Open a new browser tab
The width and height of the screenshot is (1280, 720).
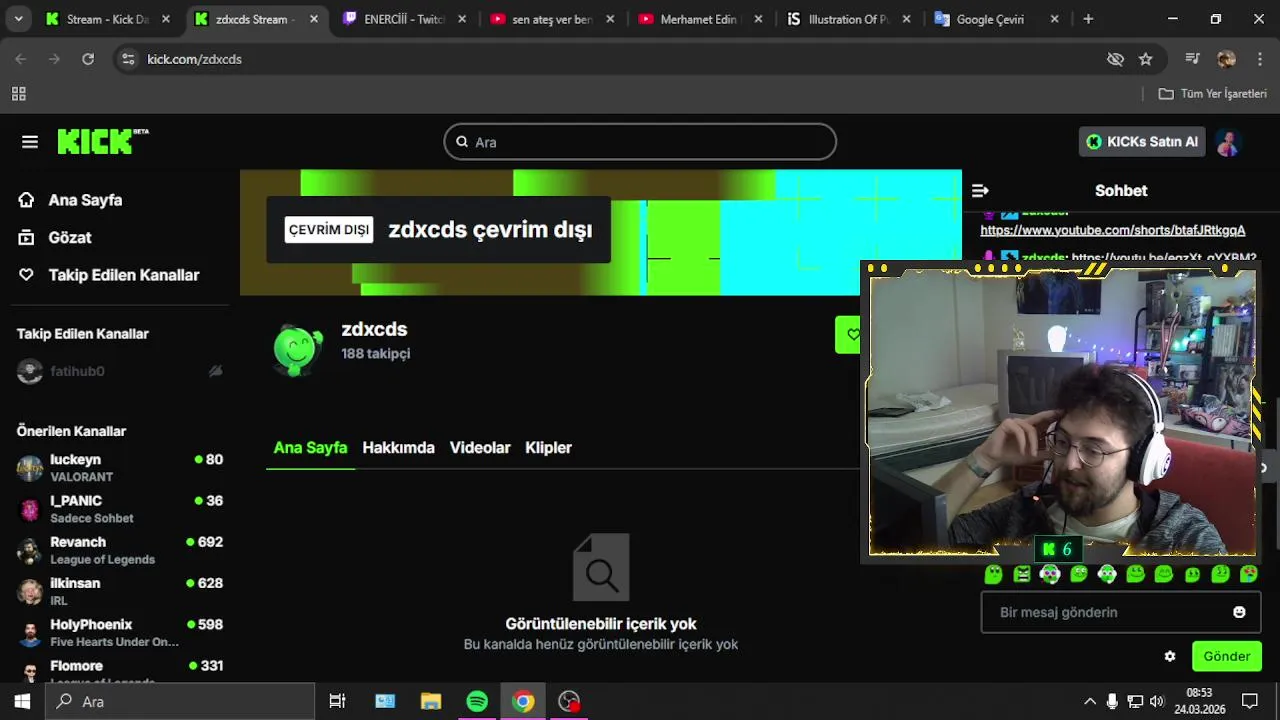(x=1088, y=19)
